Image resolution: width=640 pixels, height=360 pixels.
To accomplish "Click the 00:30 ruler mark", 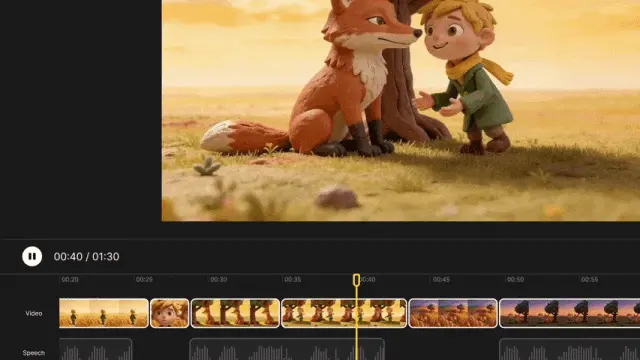I will pyautogui.click(x=218, y=280).
